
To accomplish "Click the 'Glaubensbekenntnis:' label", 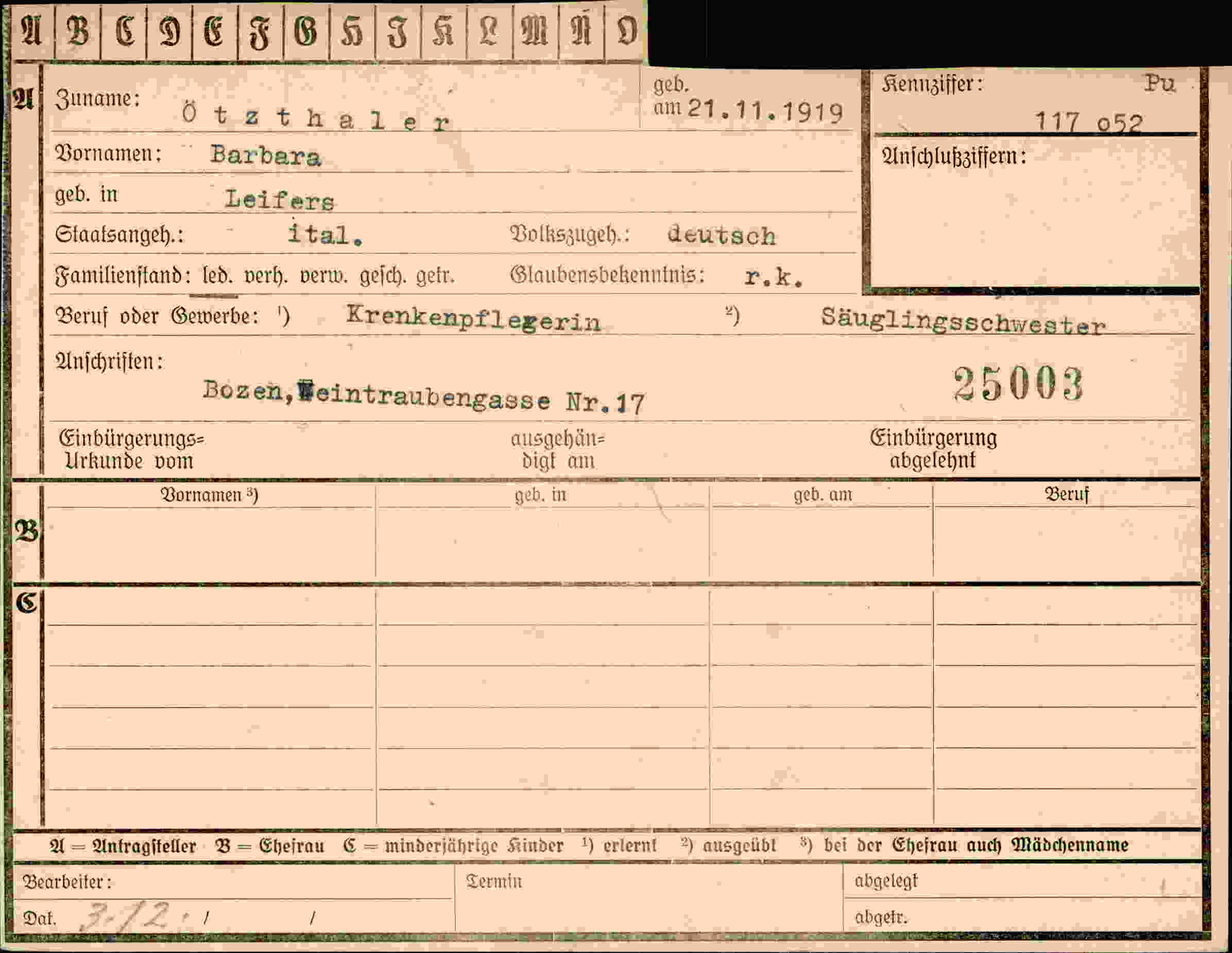I will (x=608, y=275).
